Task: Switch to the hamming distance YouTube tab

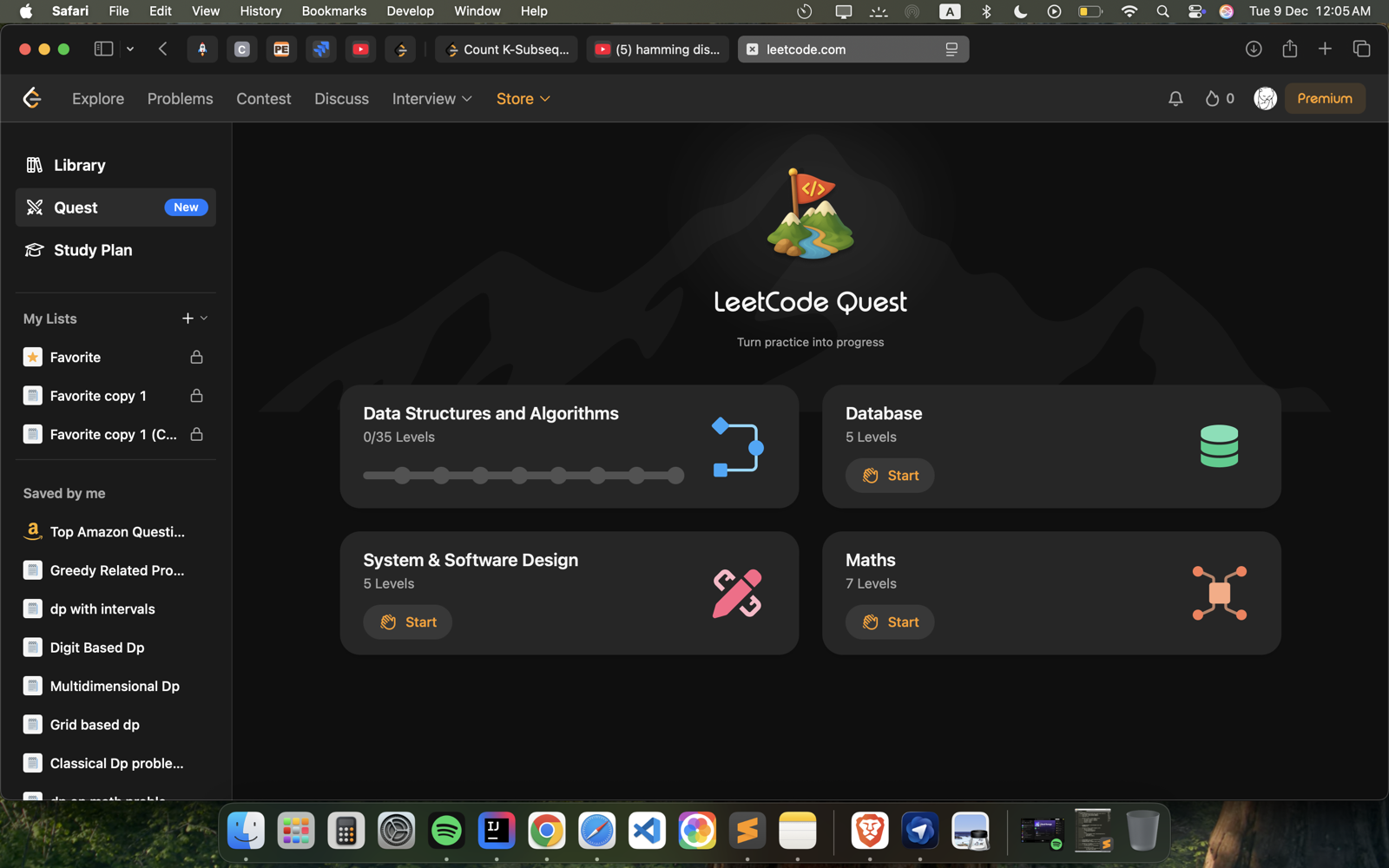Action: coord(657,49)
